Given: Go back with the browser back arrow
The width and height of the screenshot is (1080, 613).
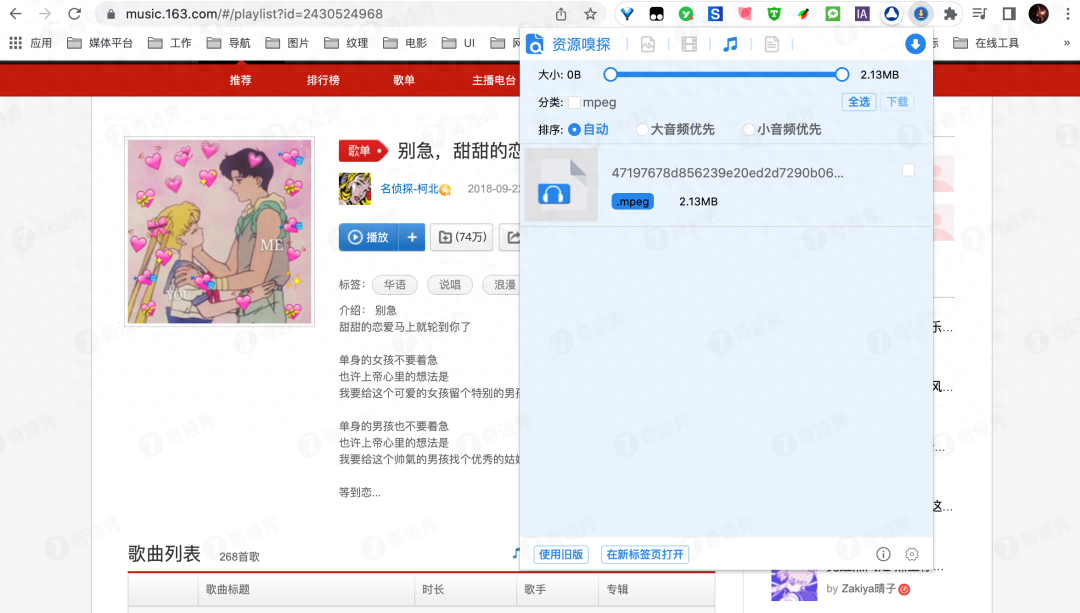Looking at the screenshot, I should (x=15, y=14).
